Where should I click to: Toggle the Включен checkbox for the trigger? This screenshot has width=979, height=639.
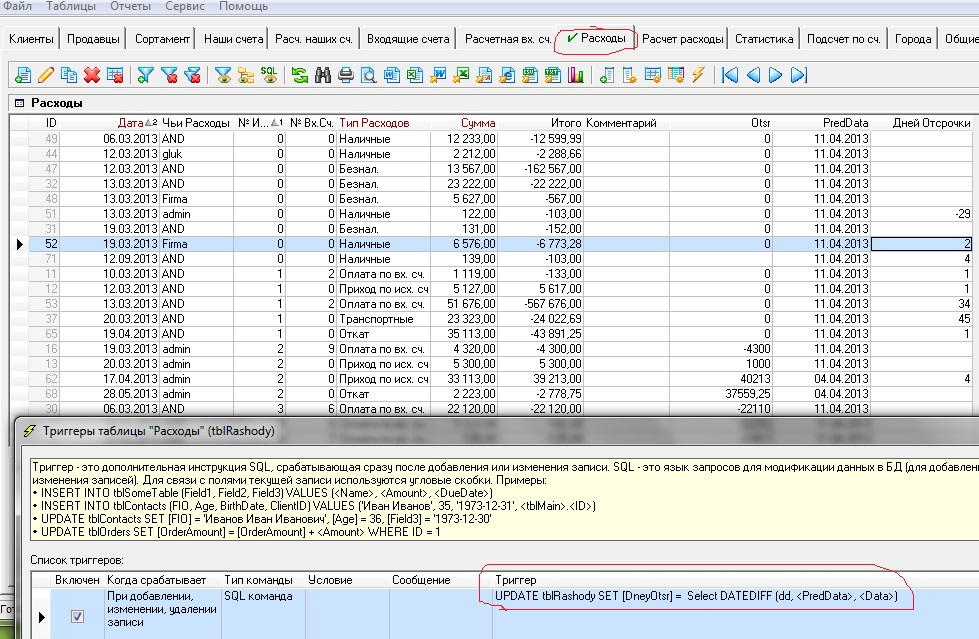coord(77,617)
